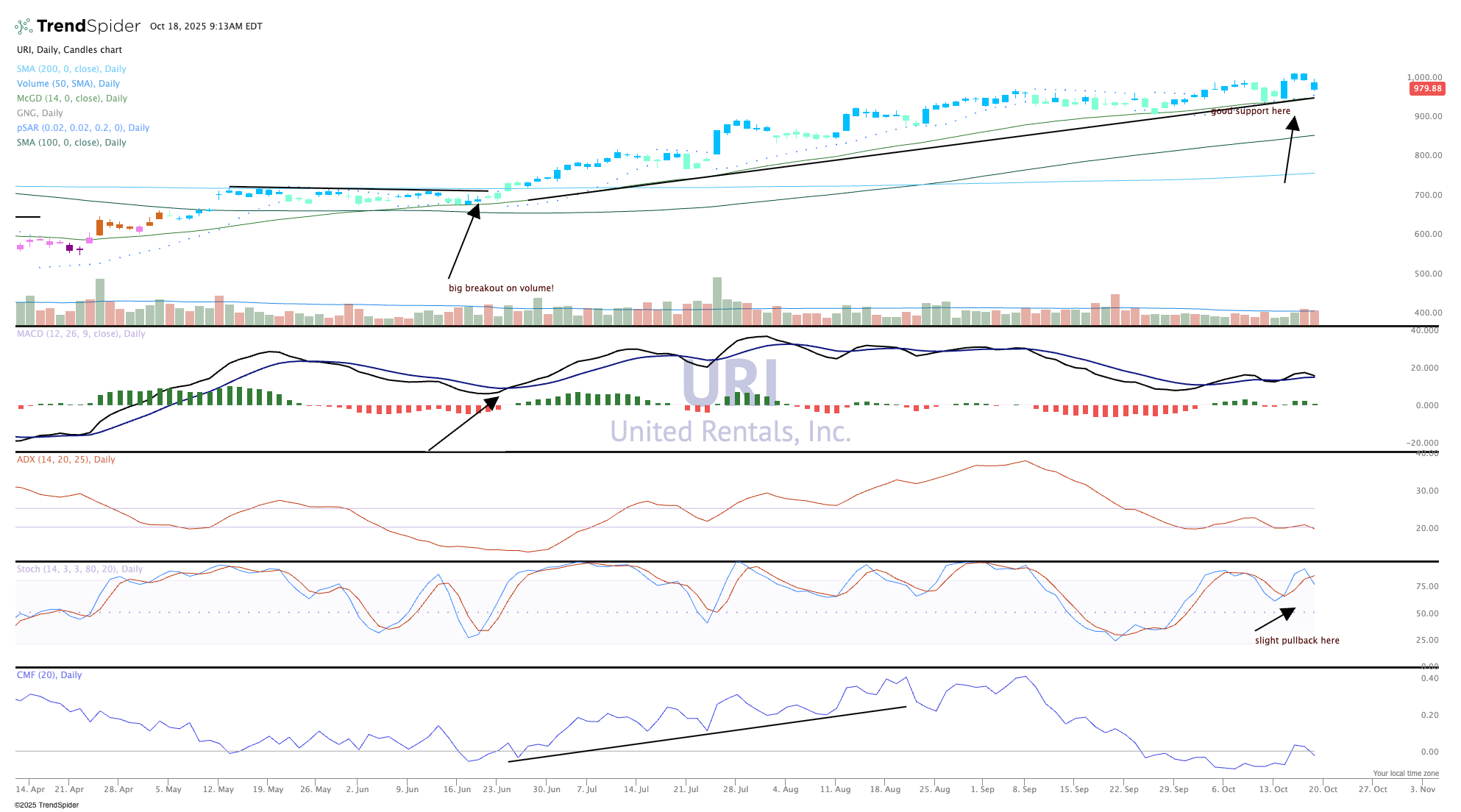Click the arrowhead below the stochastic pullback
Viewport: 1461px width, 812px height.
(x=1287, y=613)
